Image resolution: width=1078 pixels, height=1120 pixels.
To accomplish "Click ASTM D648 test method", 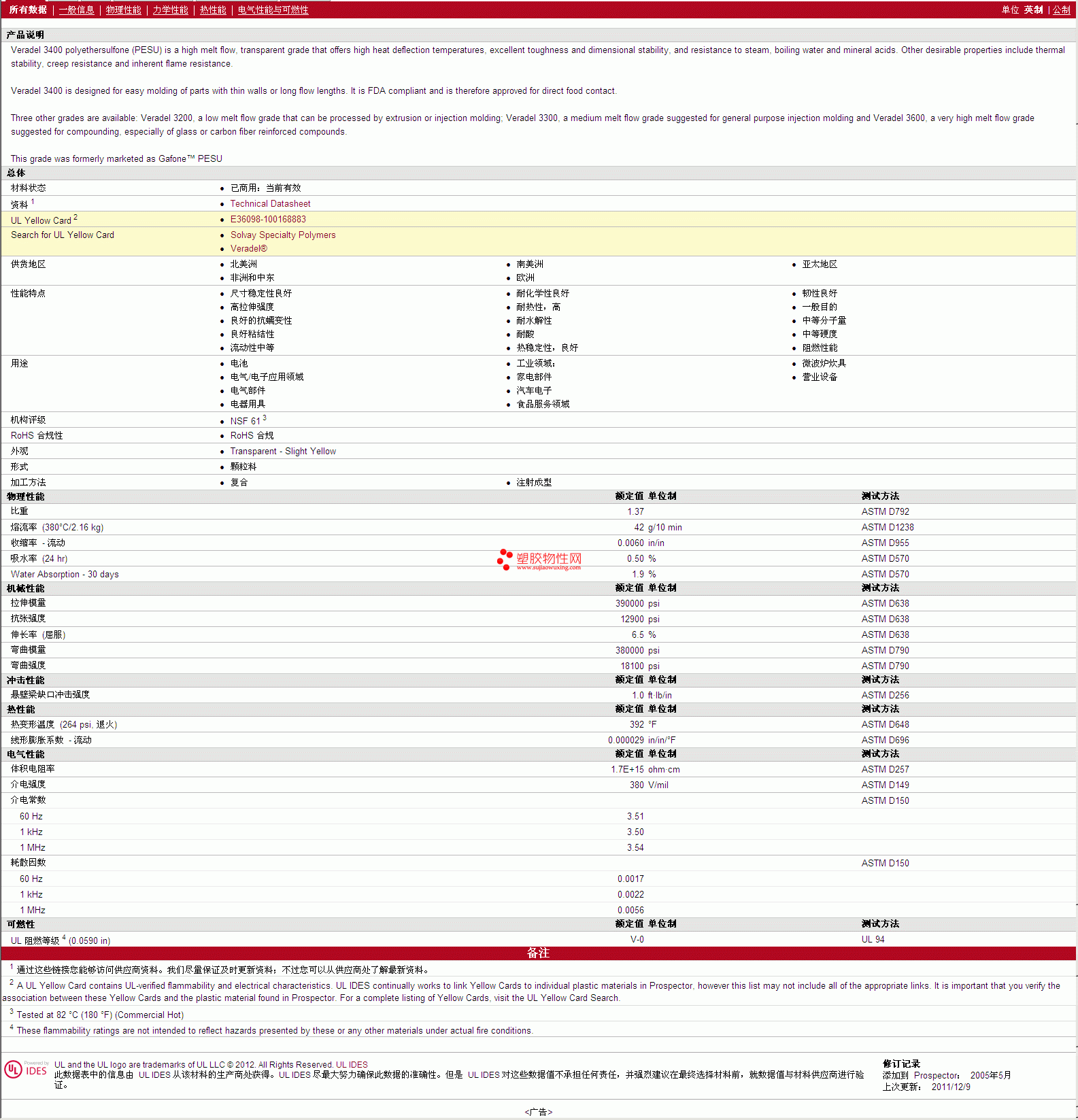I will 885,724.
